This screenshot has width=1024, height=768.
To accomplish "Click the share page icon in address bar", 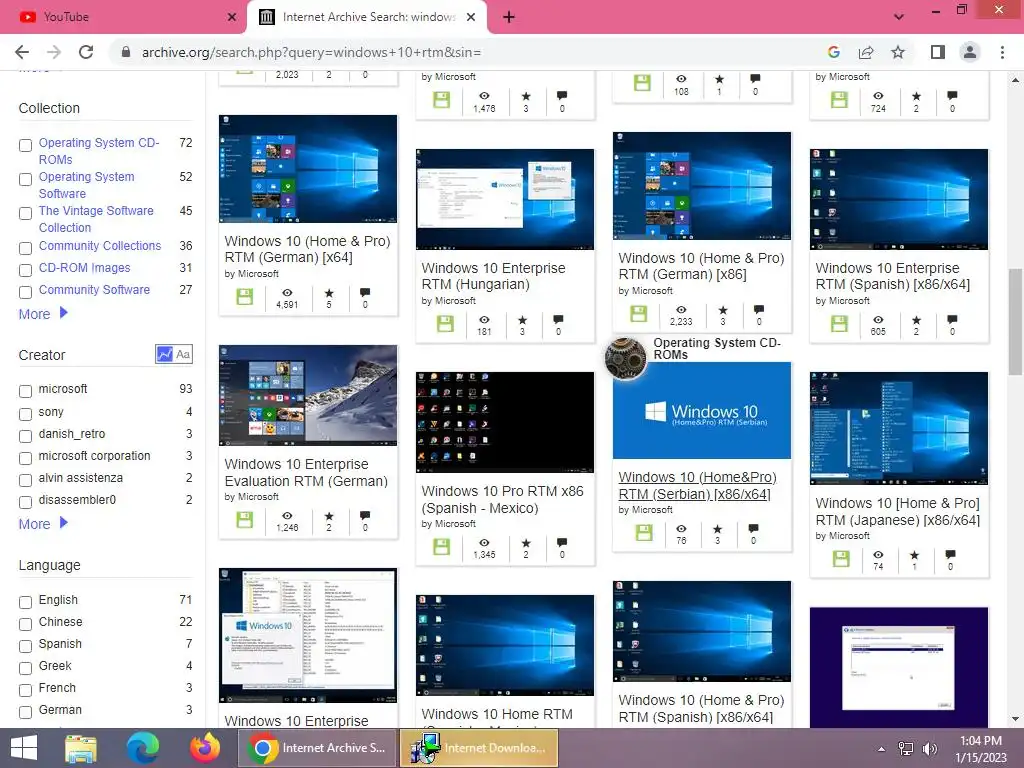I will click(866, 52).
